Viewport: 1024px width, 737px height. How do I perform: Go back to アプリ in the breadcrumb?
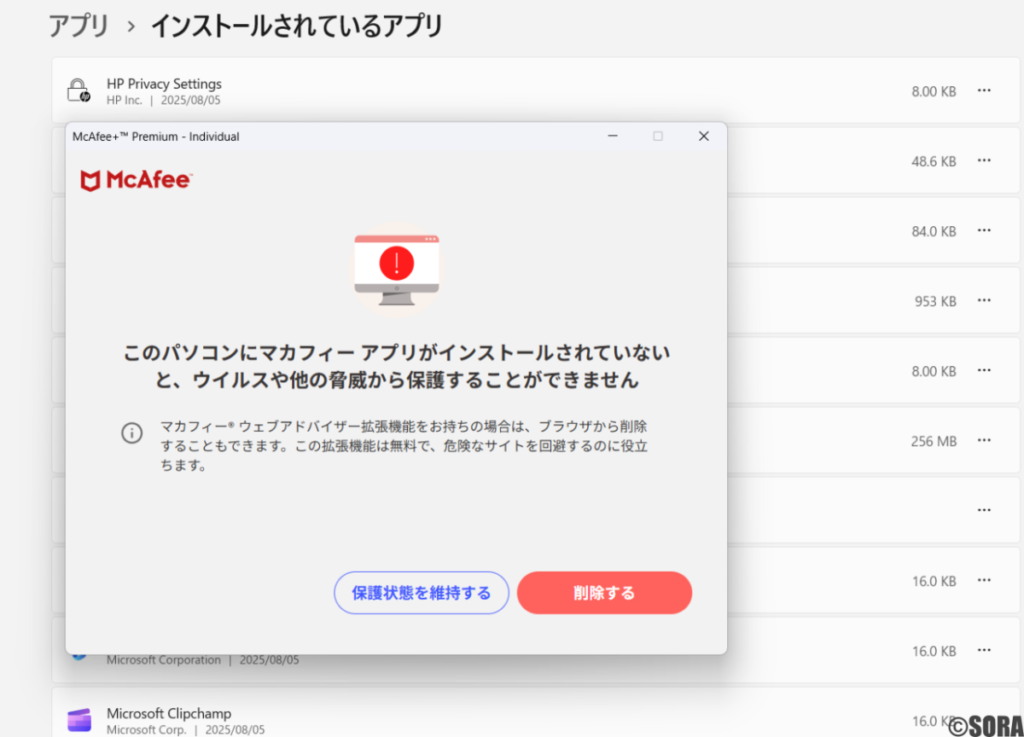click(79, 26)
